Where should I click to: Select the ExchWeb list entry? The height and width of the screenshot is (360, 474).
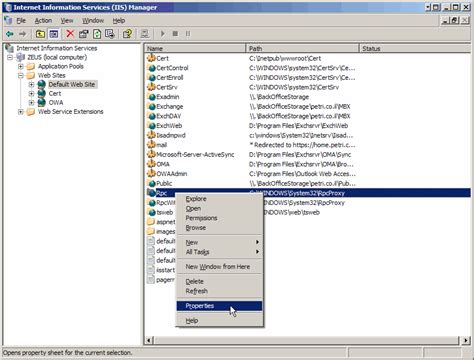[x=169, y=126]
